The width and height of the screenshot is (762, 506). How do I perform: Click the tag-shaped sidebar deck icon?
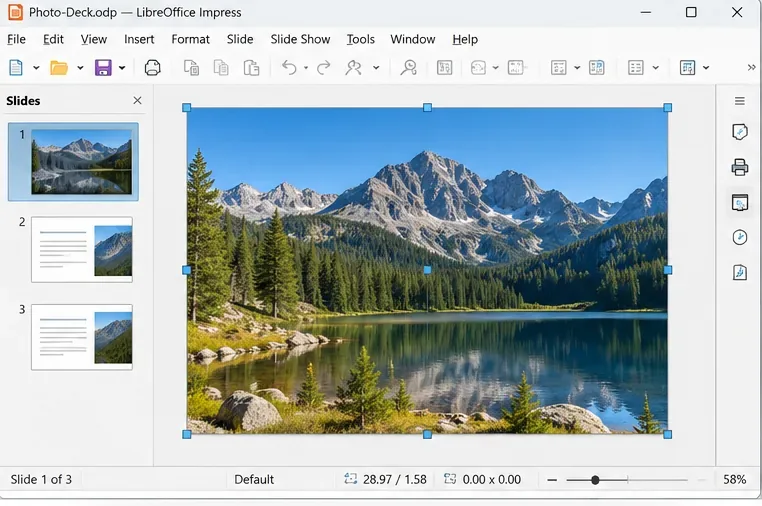point(740,132)
